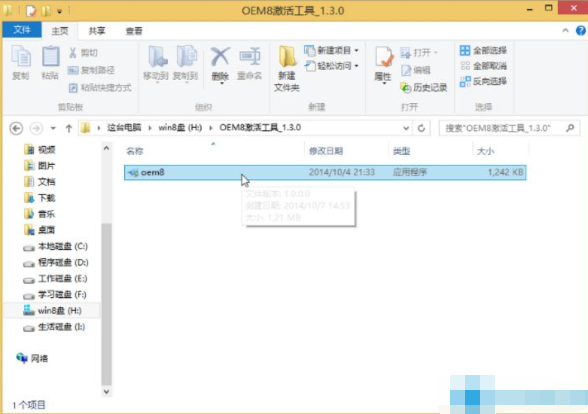Select the oem8 application file
This screenshot has width=588, height=414.
(325, 172)
